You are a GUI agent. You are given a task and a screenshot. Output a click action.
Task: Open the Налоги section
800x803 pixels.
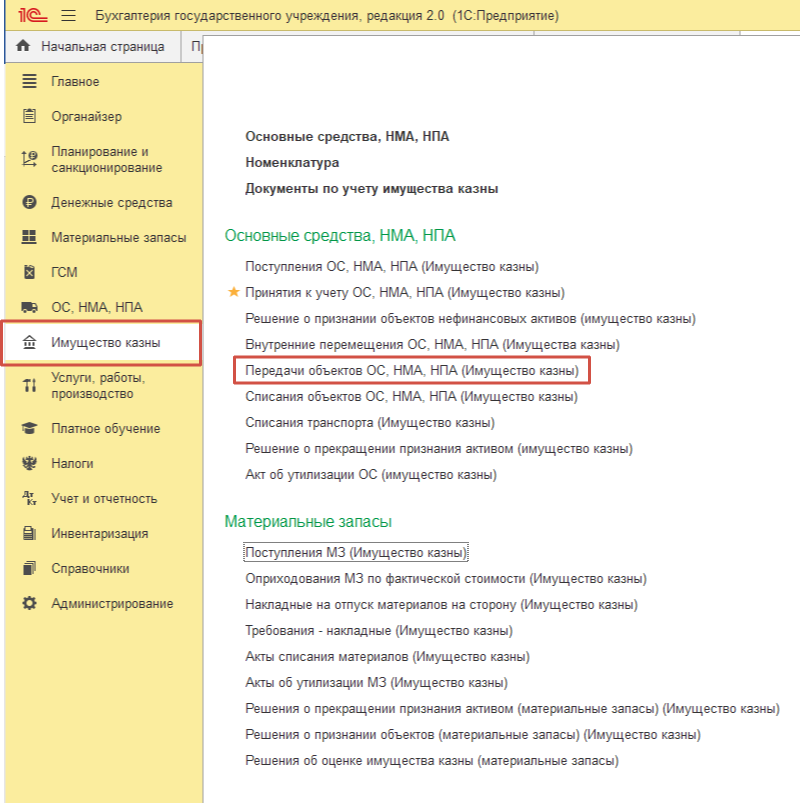[x=72, y=463]
